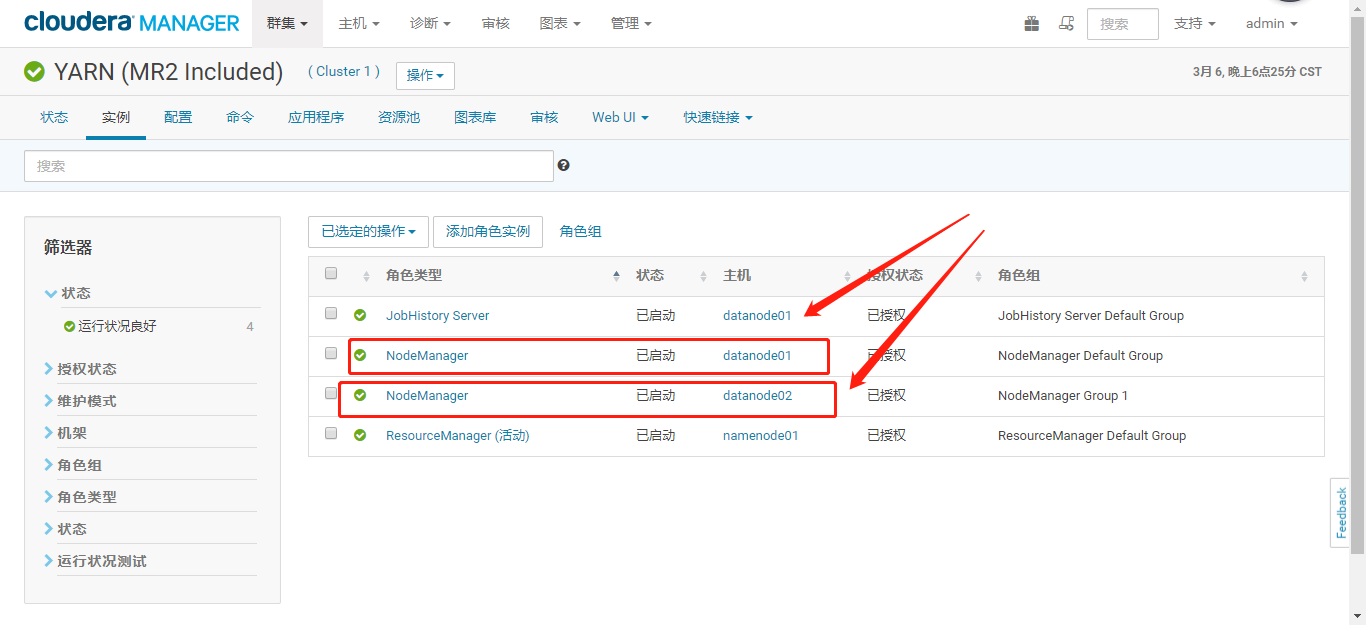This screenshot has width=1366, height=625.
Task: Filter by 运行状况良好 status
Action: (117, 326)
